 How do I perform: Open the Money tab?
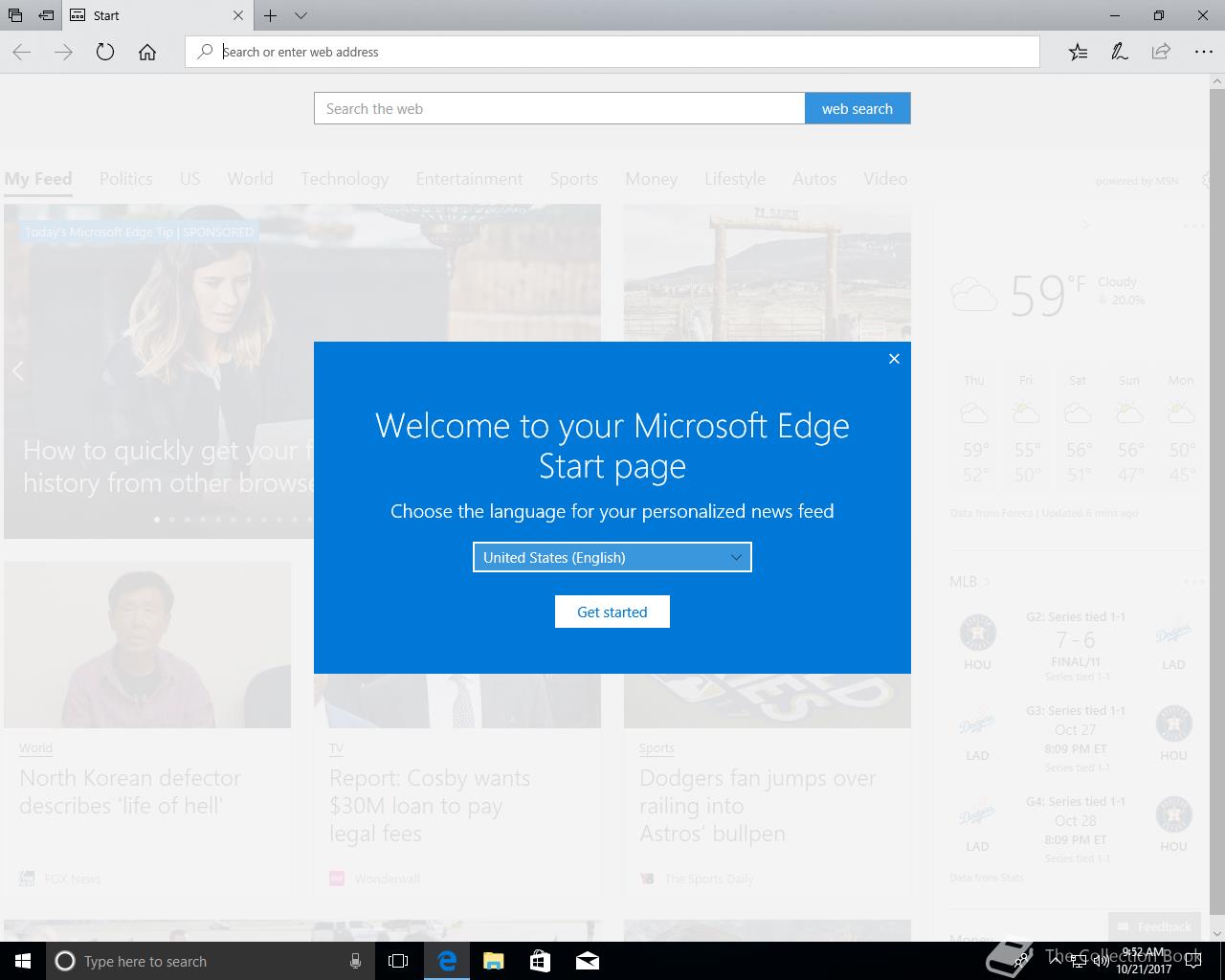[651, 179]
